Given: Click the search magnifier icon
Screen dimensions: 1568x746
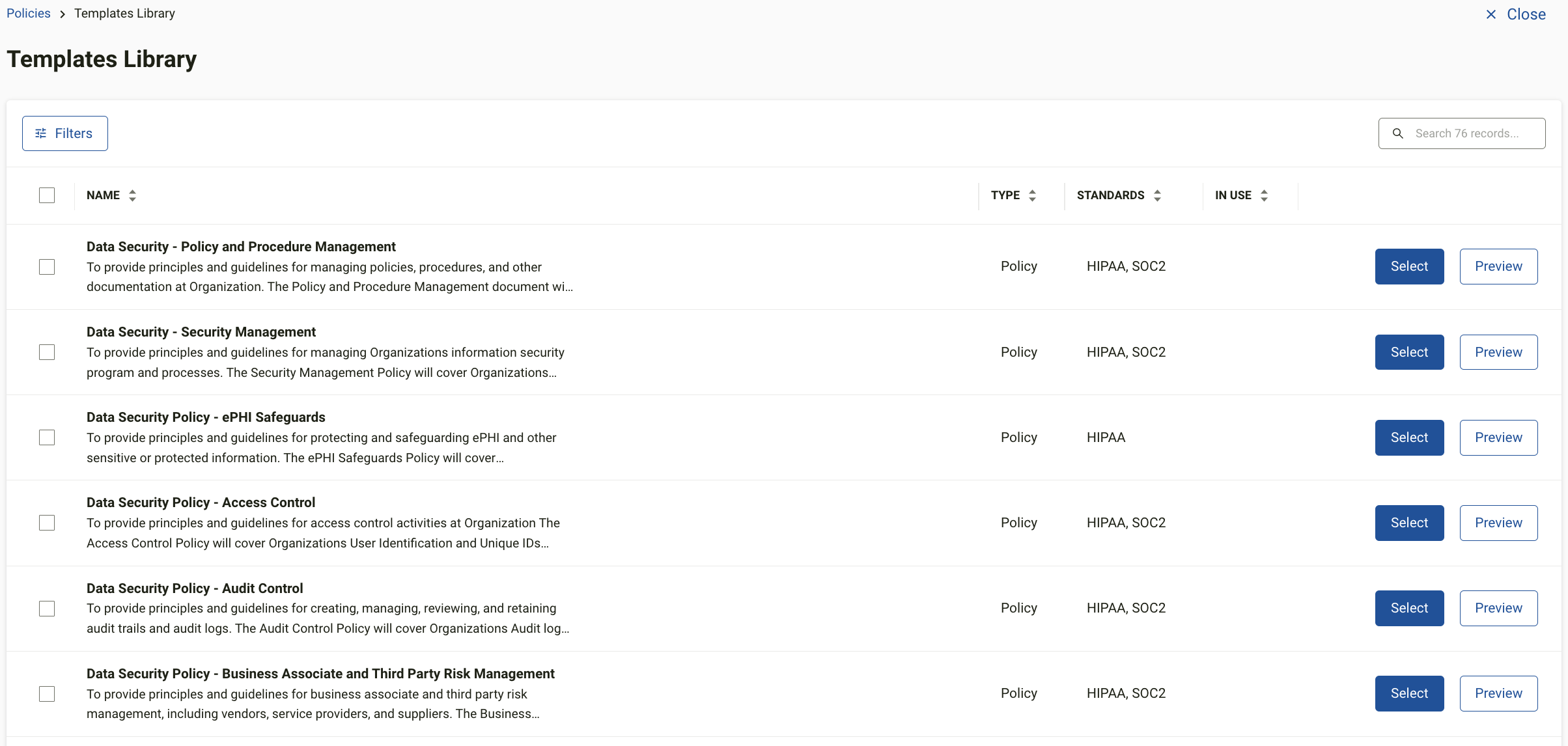Looking at the screenshot, I should coord(1397,133).
